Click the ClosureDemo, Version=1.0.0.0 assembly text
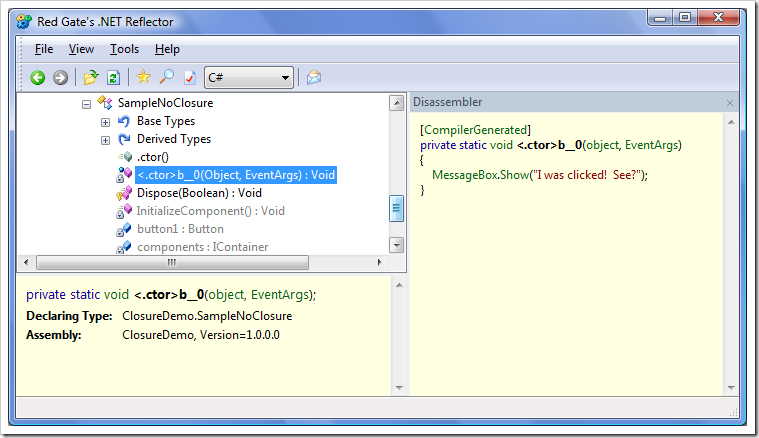This screenshot has width=759, height=438. [201, 335]
